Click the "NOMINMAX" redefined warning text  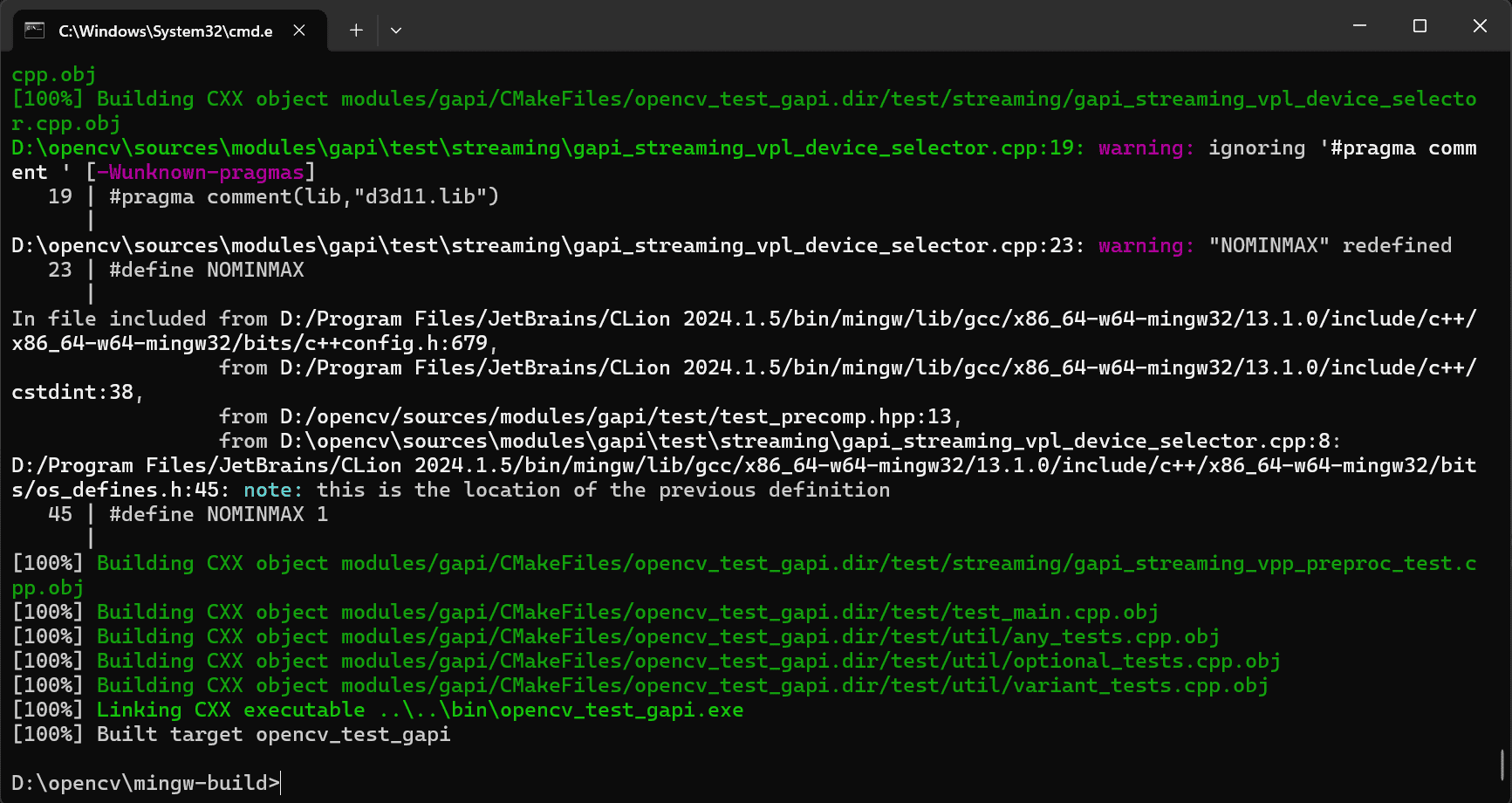point(1331,245)
